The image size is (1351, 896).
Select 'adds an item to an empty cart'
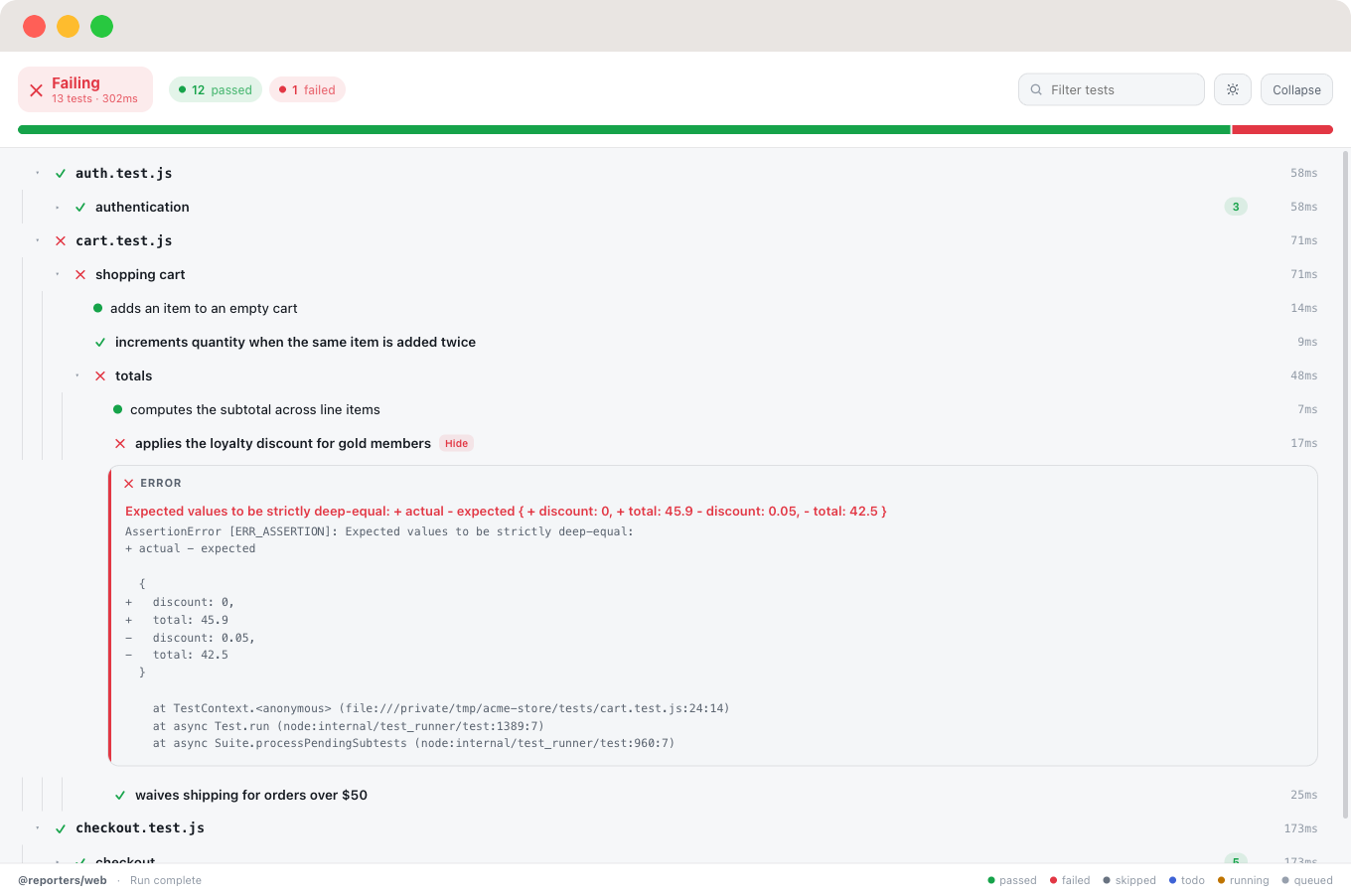204,308
